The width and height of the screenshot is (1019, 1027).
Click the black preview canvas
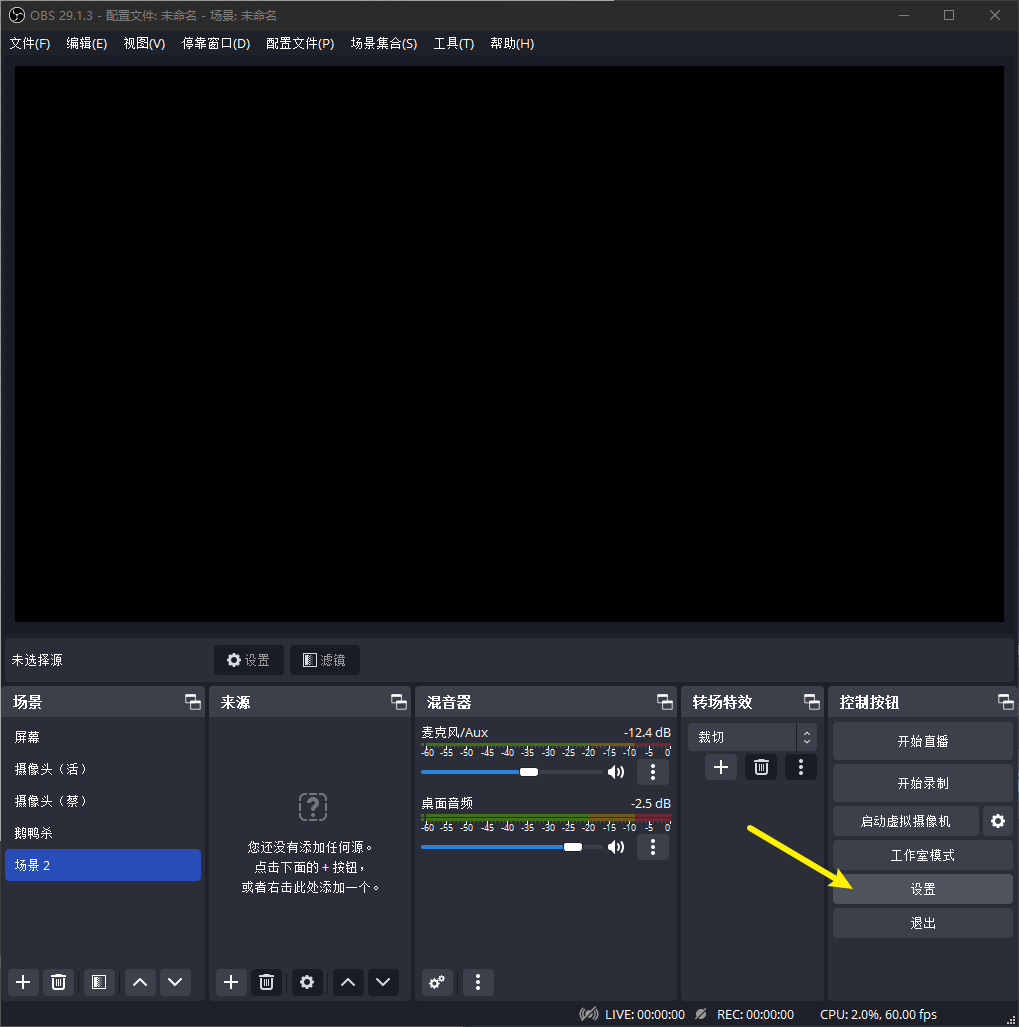[x=510, y=344]
